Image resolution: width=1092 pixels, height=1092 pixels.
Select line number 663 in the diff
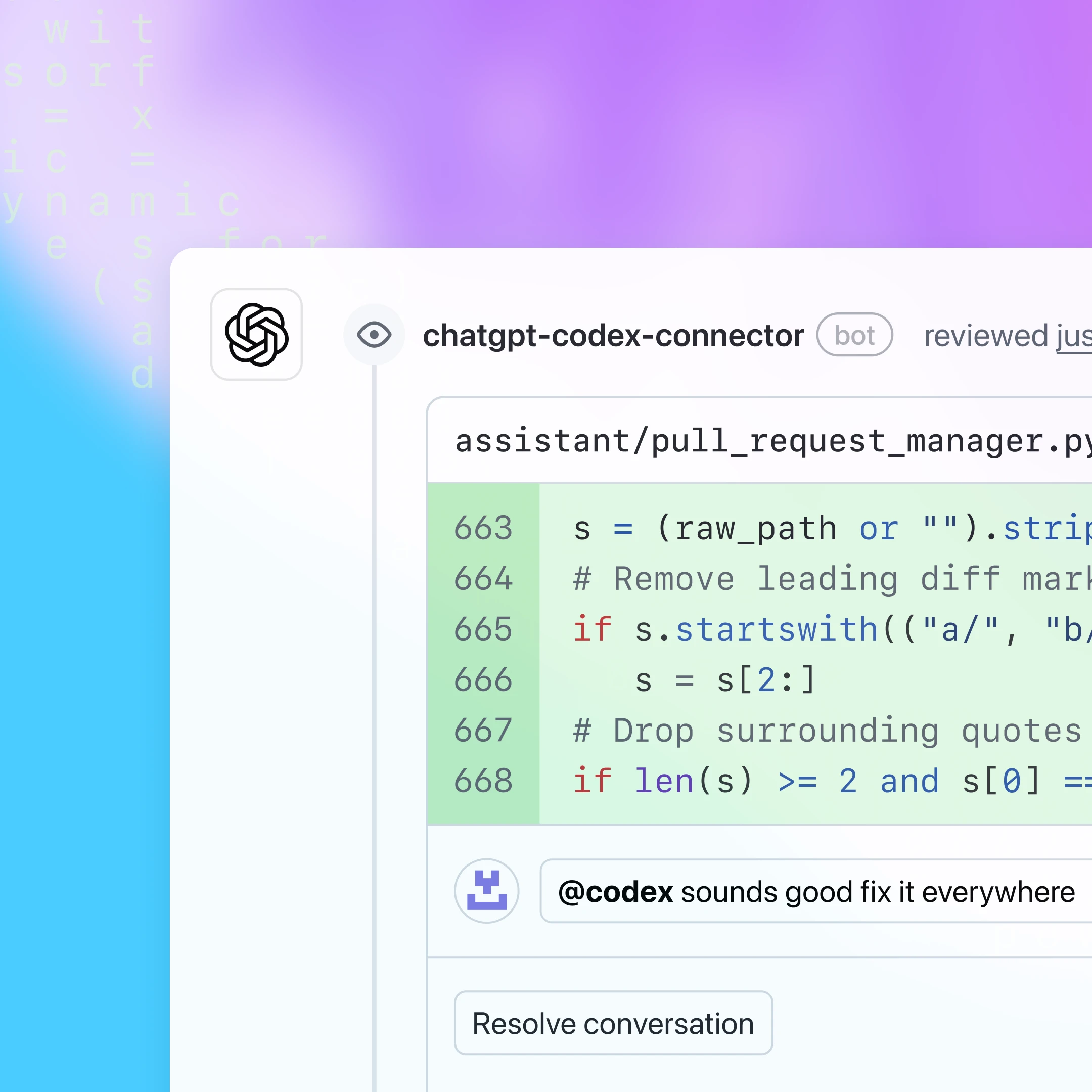pyautogui.click(x=483, y=528)
